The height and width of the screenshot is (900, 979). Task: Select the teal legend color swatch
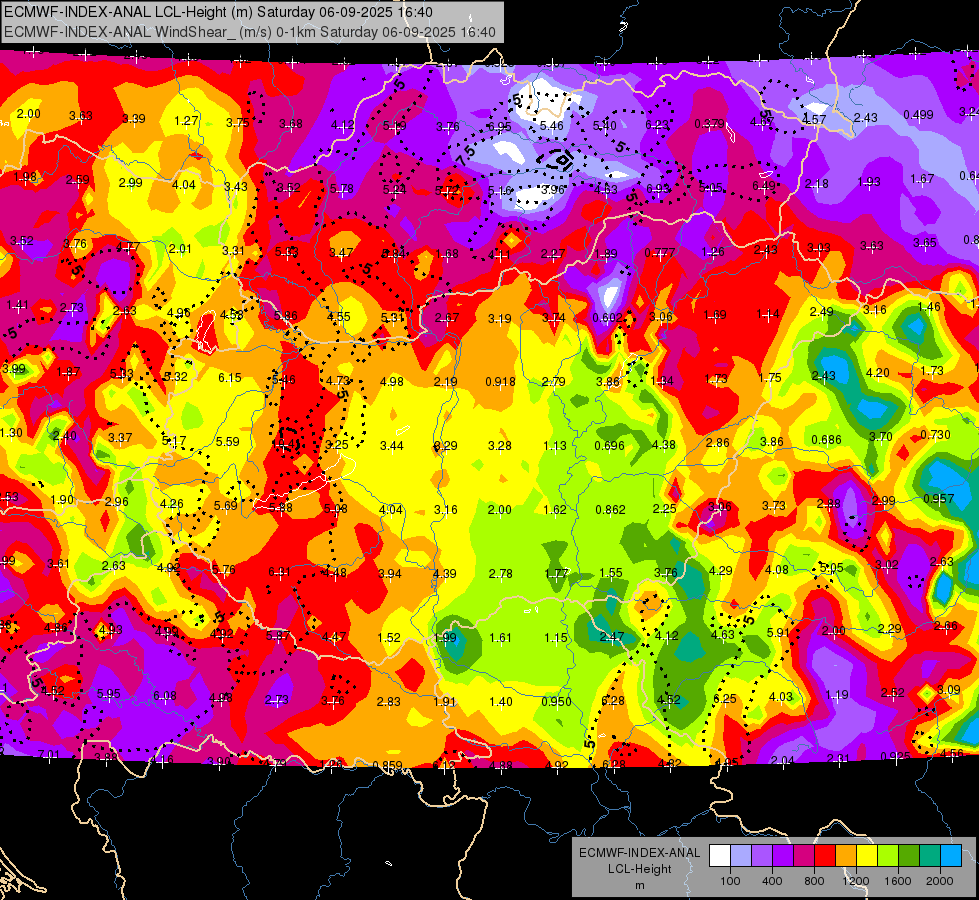[930, 856]
